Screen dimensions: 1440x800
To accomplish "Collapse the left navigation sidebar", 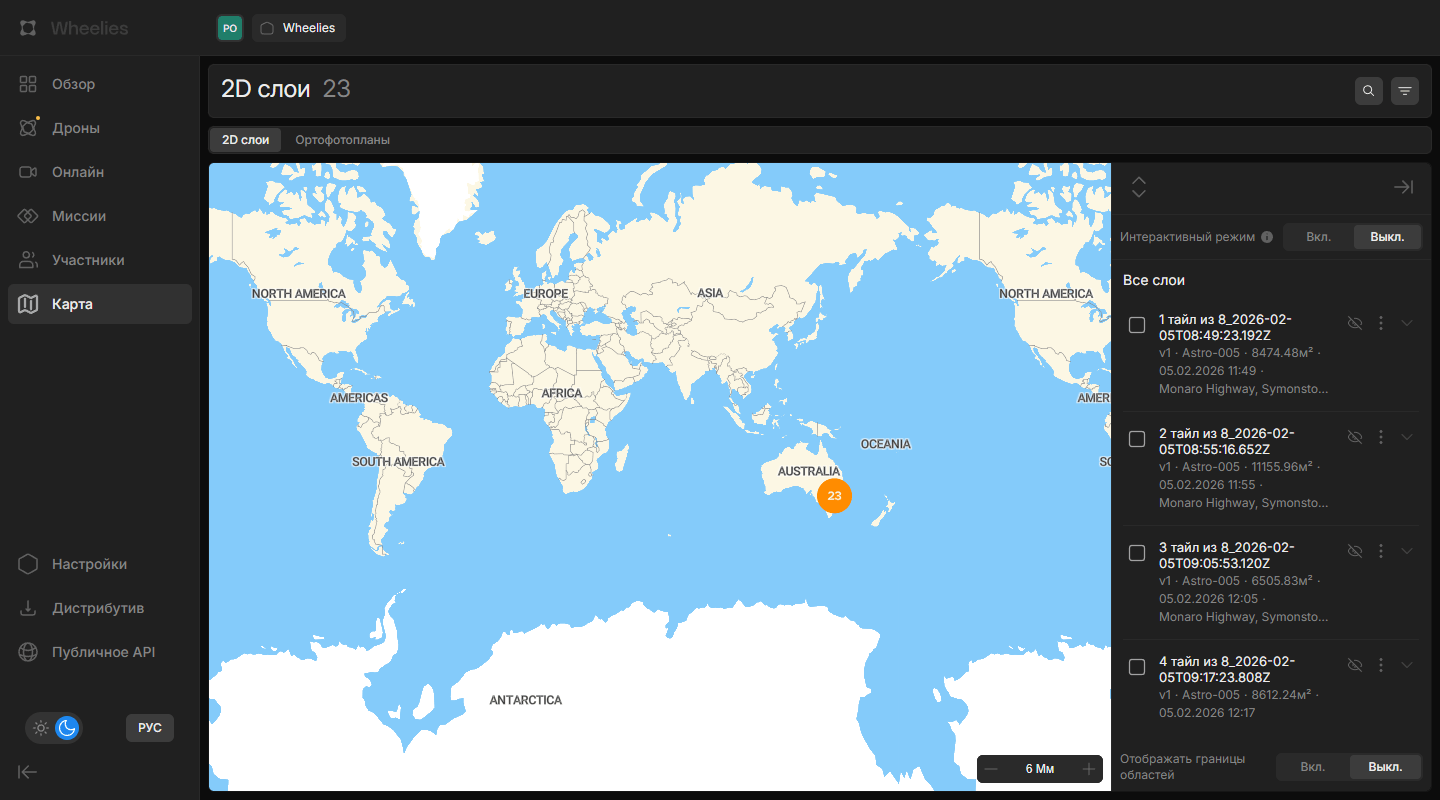I will click(28, 771).
